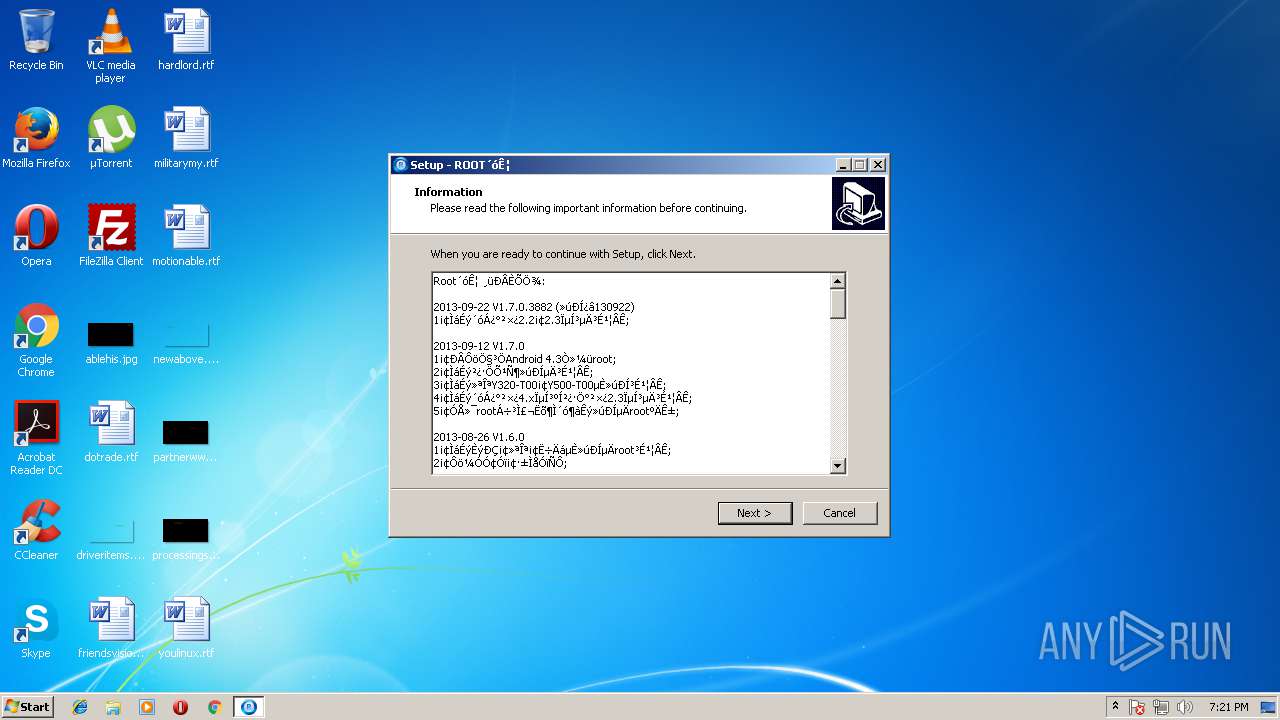The image size is (1280, 720).
Task: Select the dotrade.rtf document
Action: click(111, 432)
